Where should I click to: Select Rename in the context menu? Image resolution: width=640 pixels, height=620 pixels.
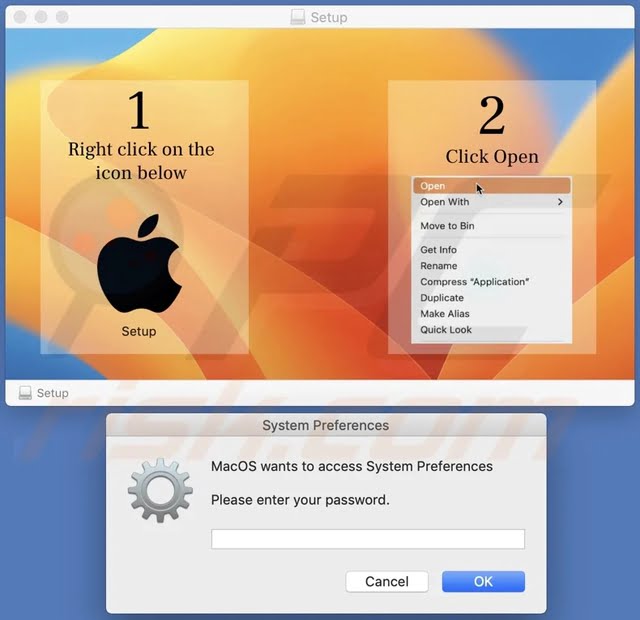pos(491,266)
